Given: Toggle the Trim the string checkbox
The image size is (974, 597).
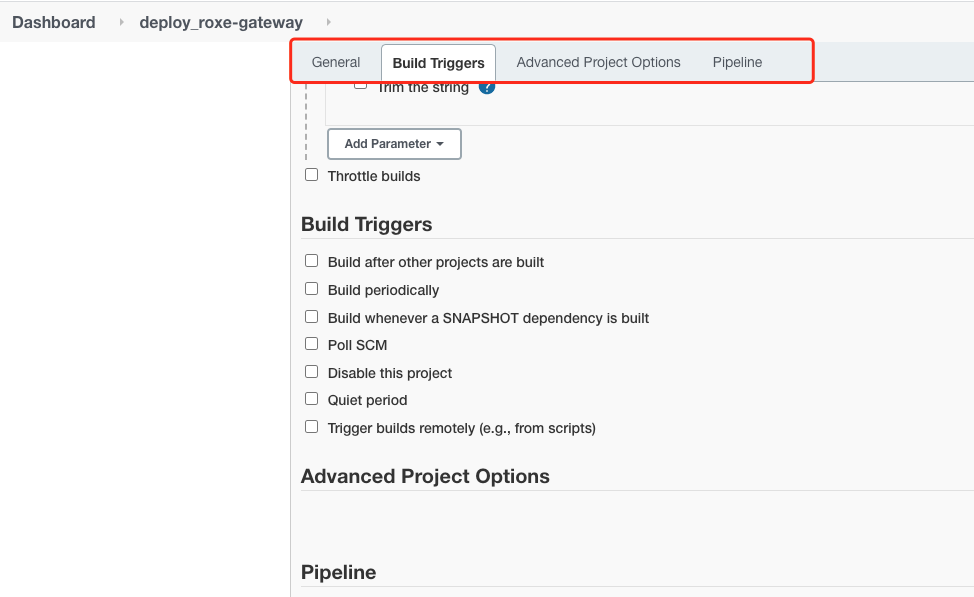Looking at the screenshot, I should pyautogui.click(x=360, y=85).
